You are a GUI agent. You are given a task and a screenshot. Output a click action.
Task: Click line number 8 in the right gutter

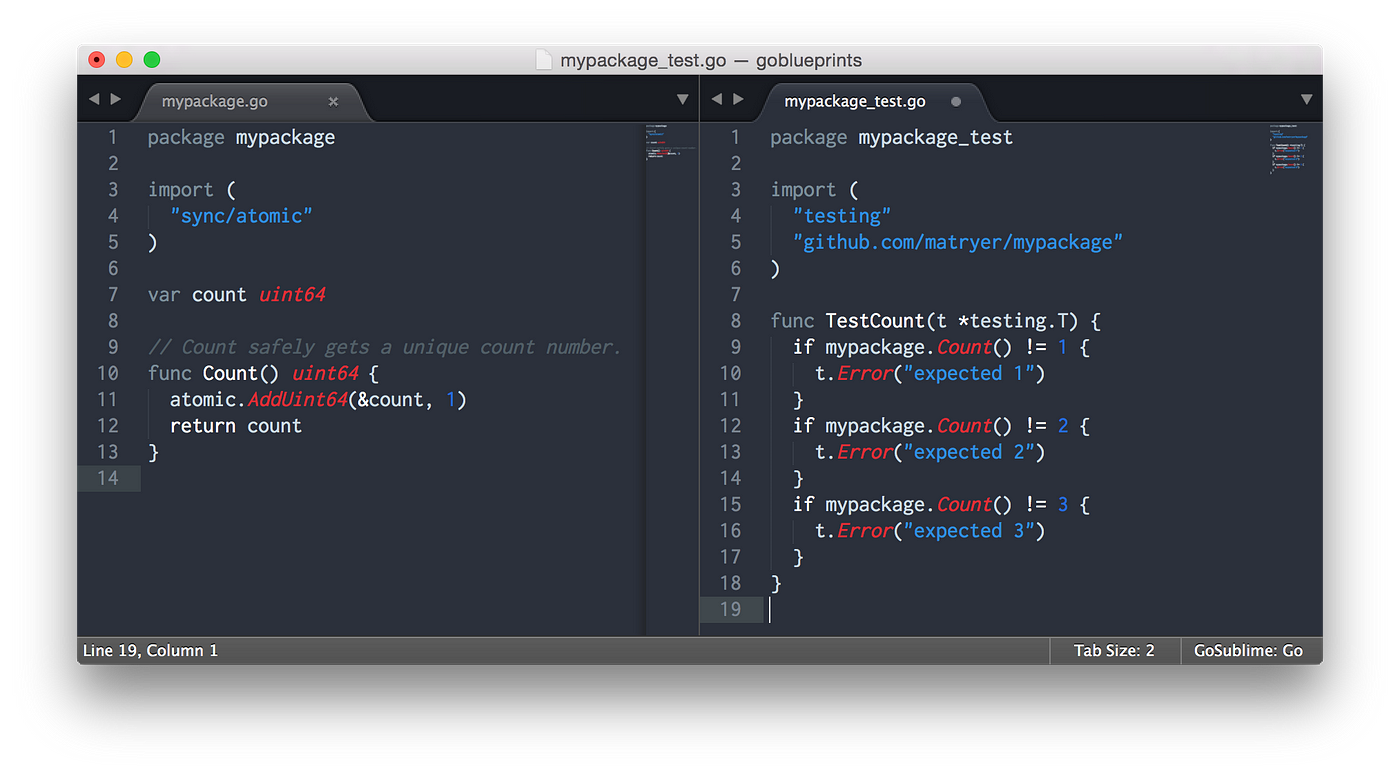(736, 321)
